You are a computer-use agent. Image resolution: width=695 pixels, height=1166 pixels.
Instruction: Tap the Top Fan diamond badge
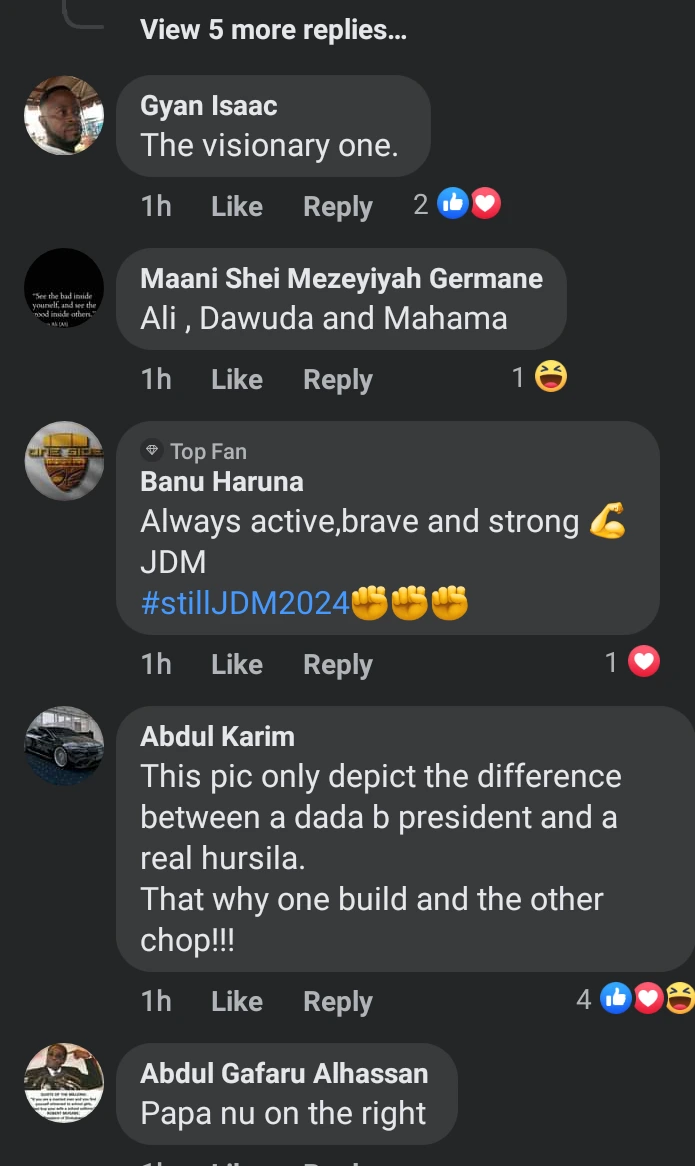click(152, 451)
